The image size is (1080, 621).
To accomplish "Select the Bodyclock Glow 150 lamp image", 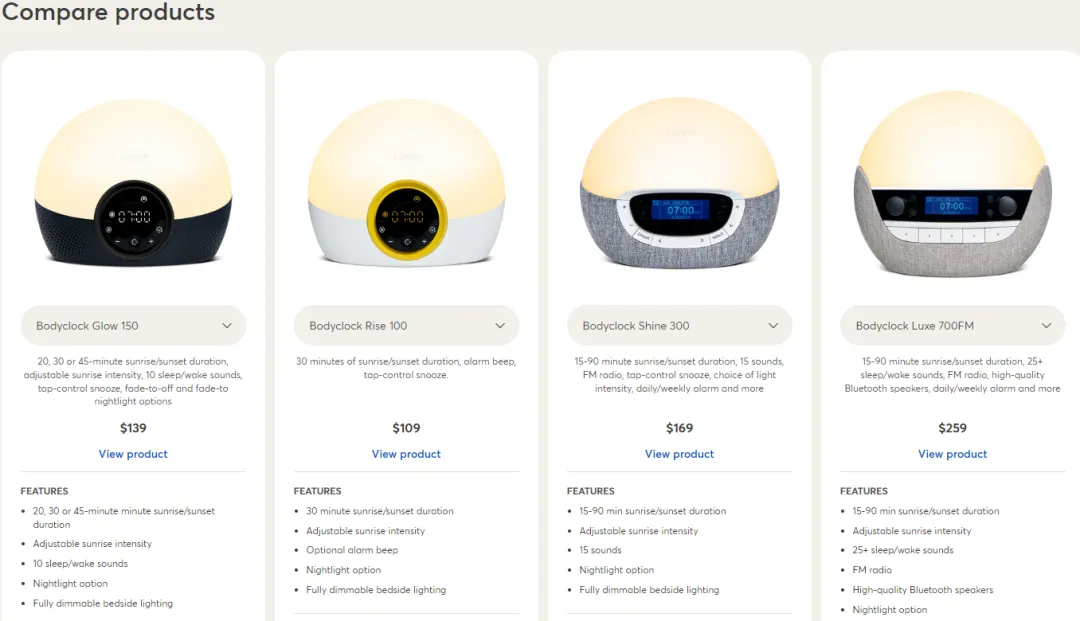I will click(x=133, y=183).
